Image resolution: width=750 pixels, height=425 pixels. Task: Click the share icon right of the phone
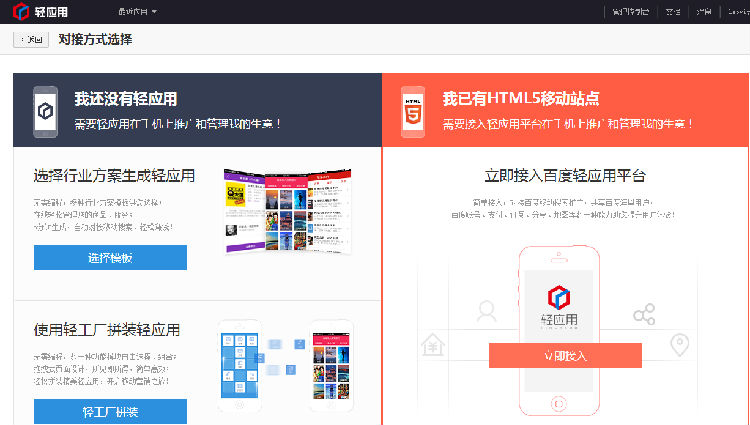coord(644,314)
